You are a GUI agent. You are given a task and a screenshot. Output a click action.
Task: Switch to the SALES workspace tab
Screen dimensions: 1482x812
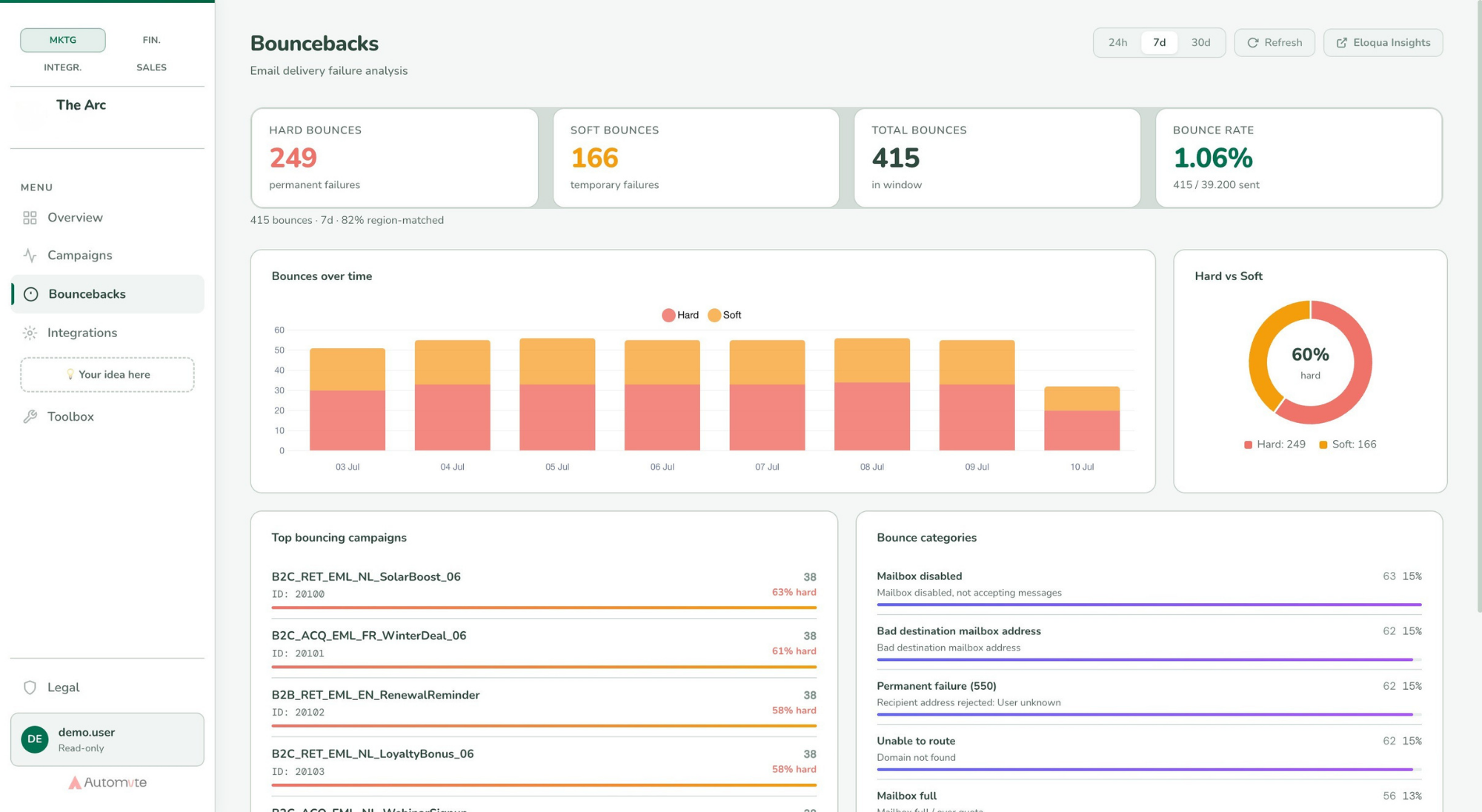[x=151, y=67]
